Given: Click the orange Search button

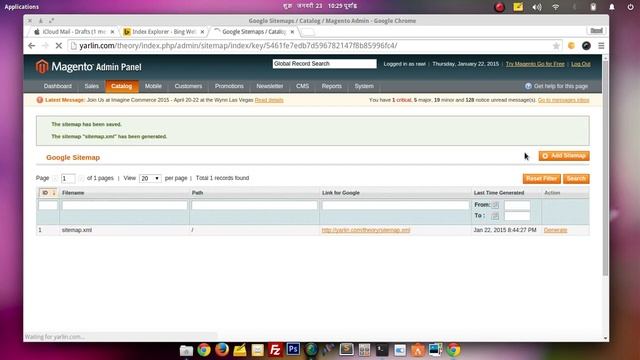Looking at the screenshot, I should 576,178.
